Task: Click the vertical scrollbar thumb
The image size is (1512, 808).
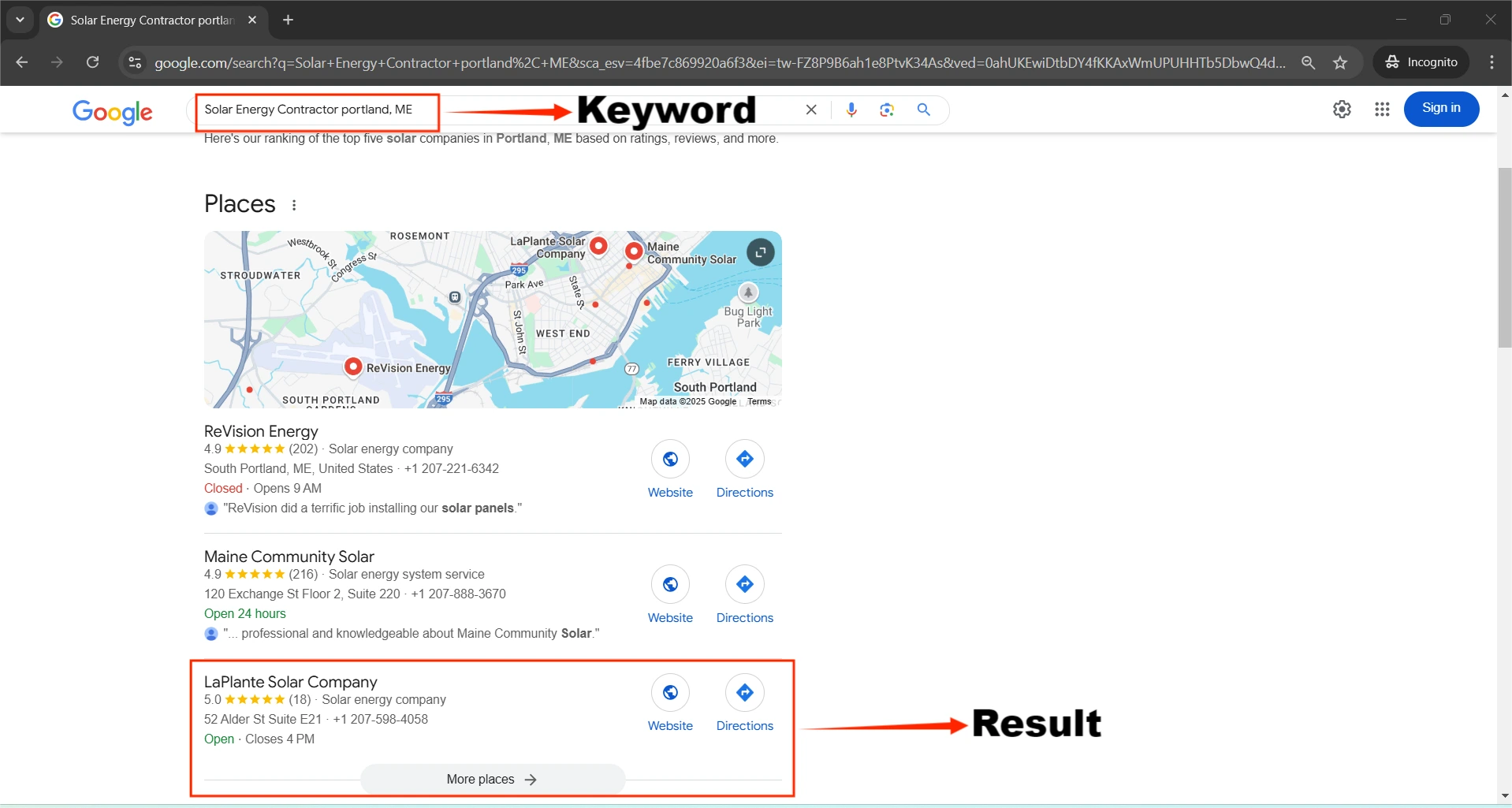Action: [x=1504, y=258]
